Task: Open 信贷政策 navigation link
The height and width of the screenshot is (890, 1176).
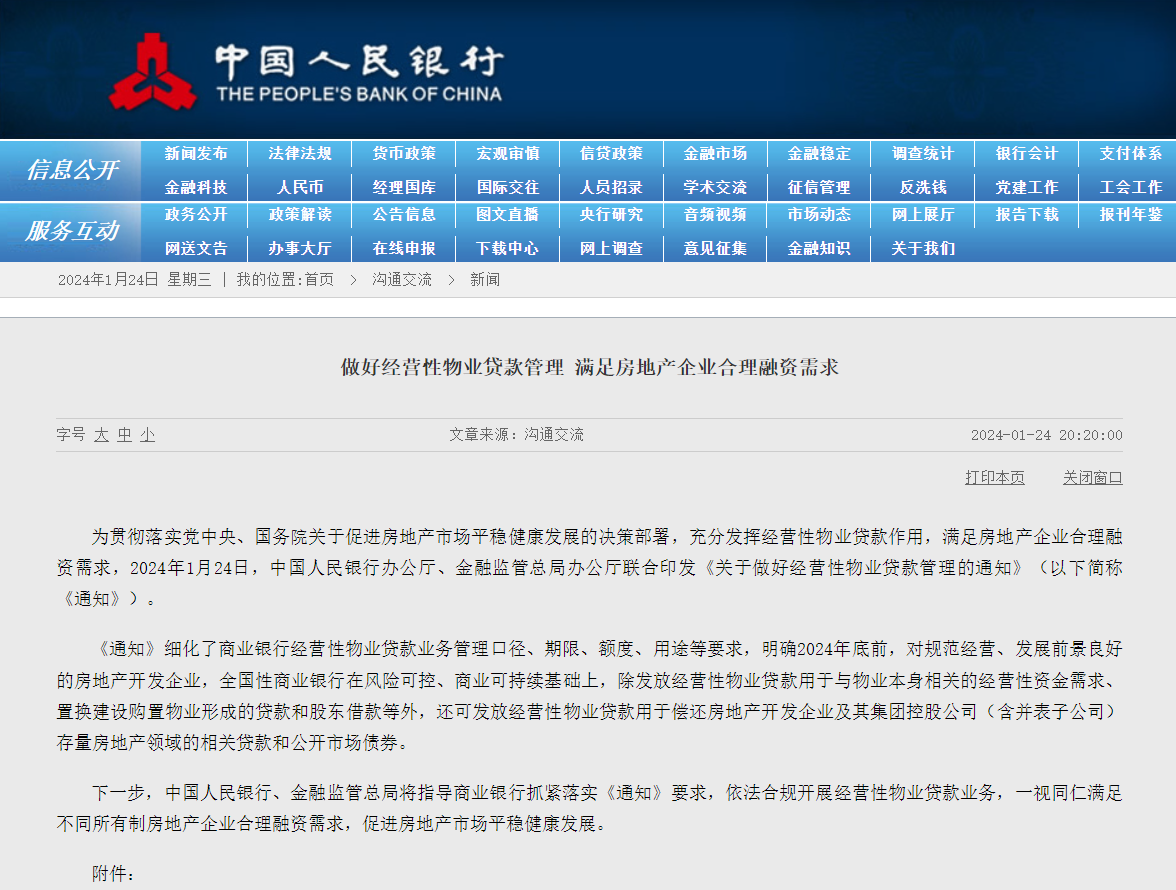Action: click(611, 154)
